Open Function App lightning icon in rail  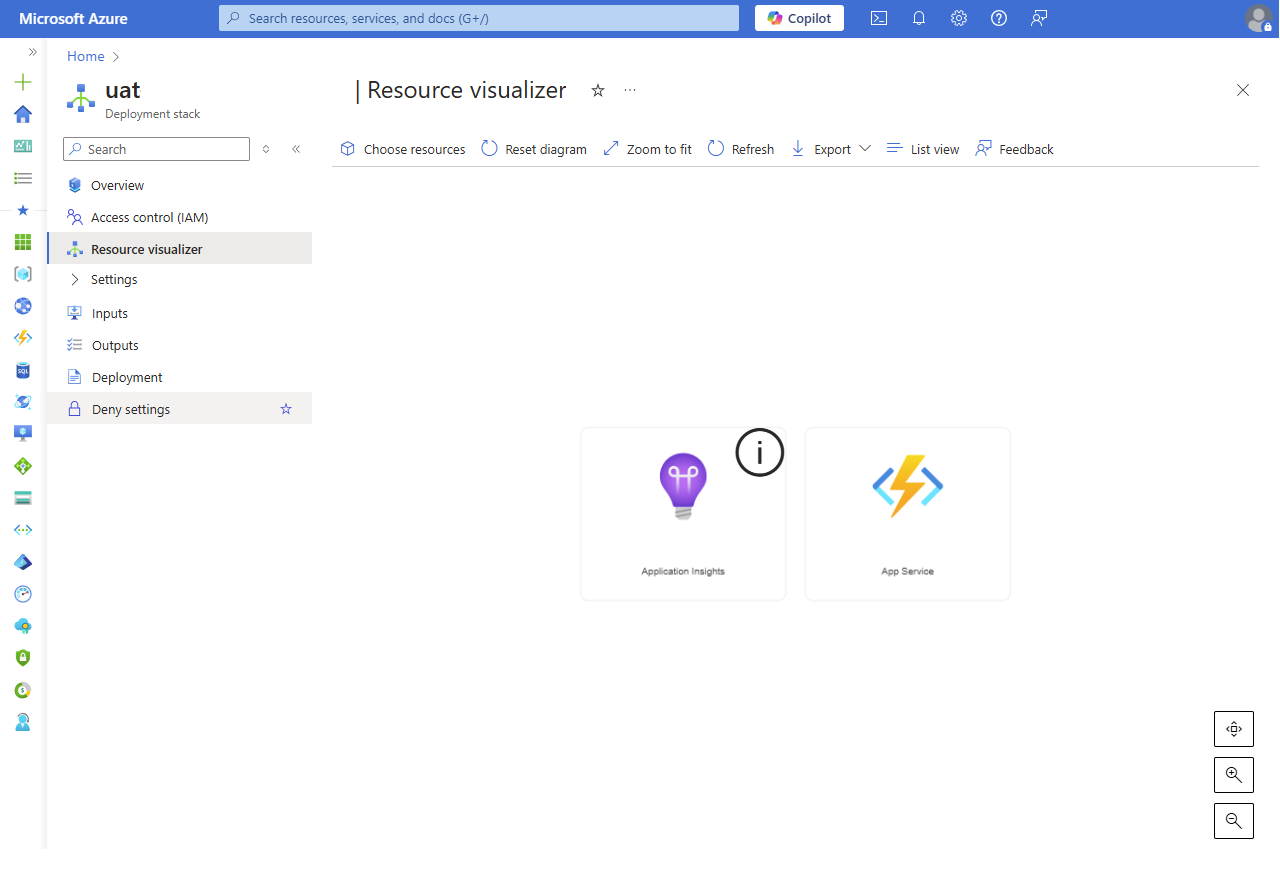pos(23,338)
